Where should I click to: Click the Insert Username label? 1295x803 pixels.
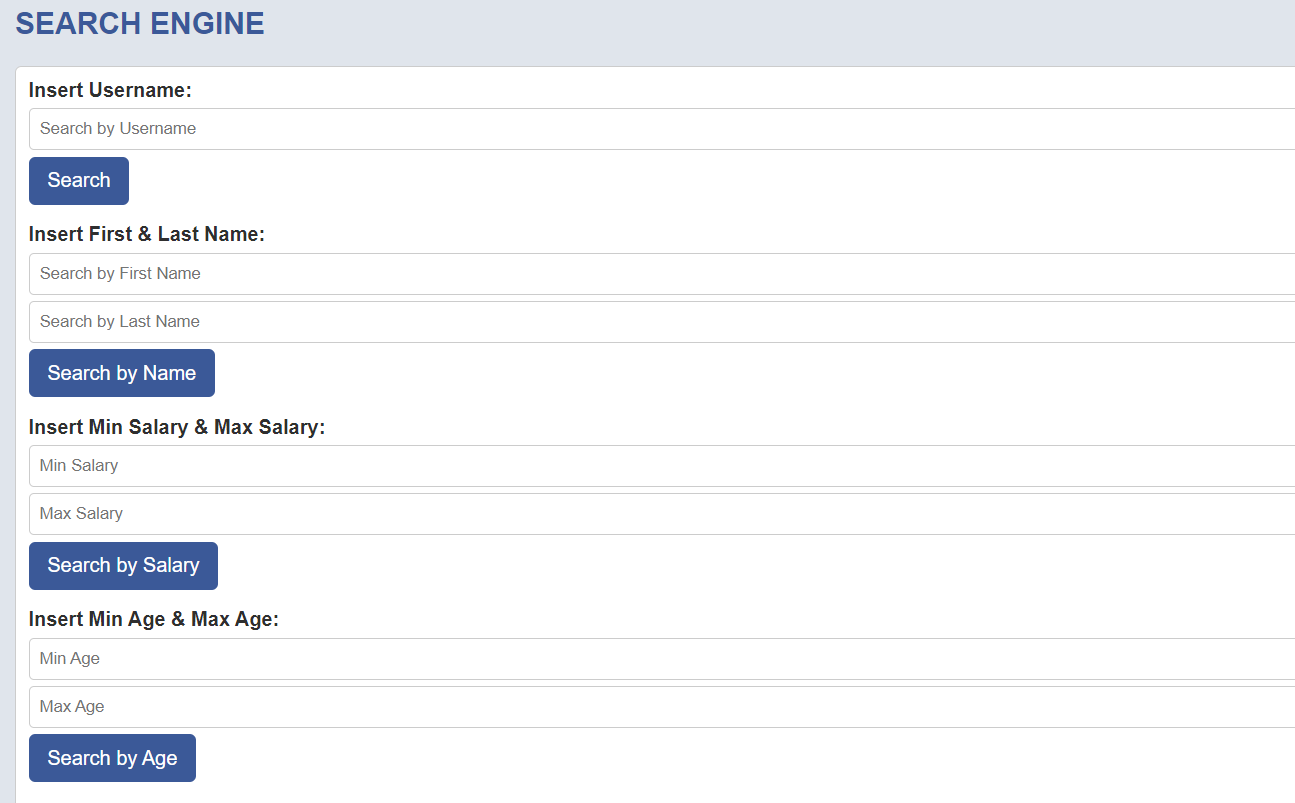tap(110, 90)
